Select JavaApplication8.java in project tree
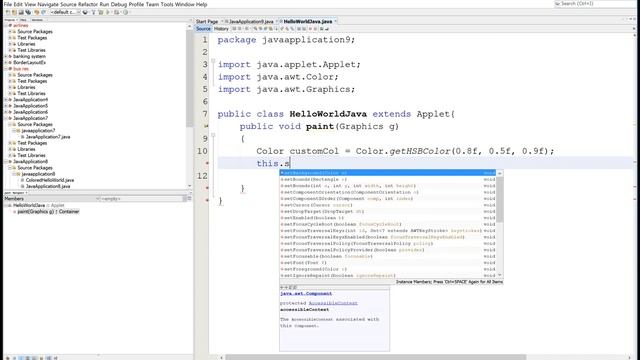This screenshot has width=640, height=360. pyautogui.click(x=48, y=186)
